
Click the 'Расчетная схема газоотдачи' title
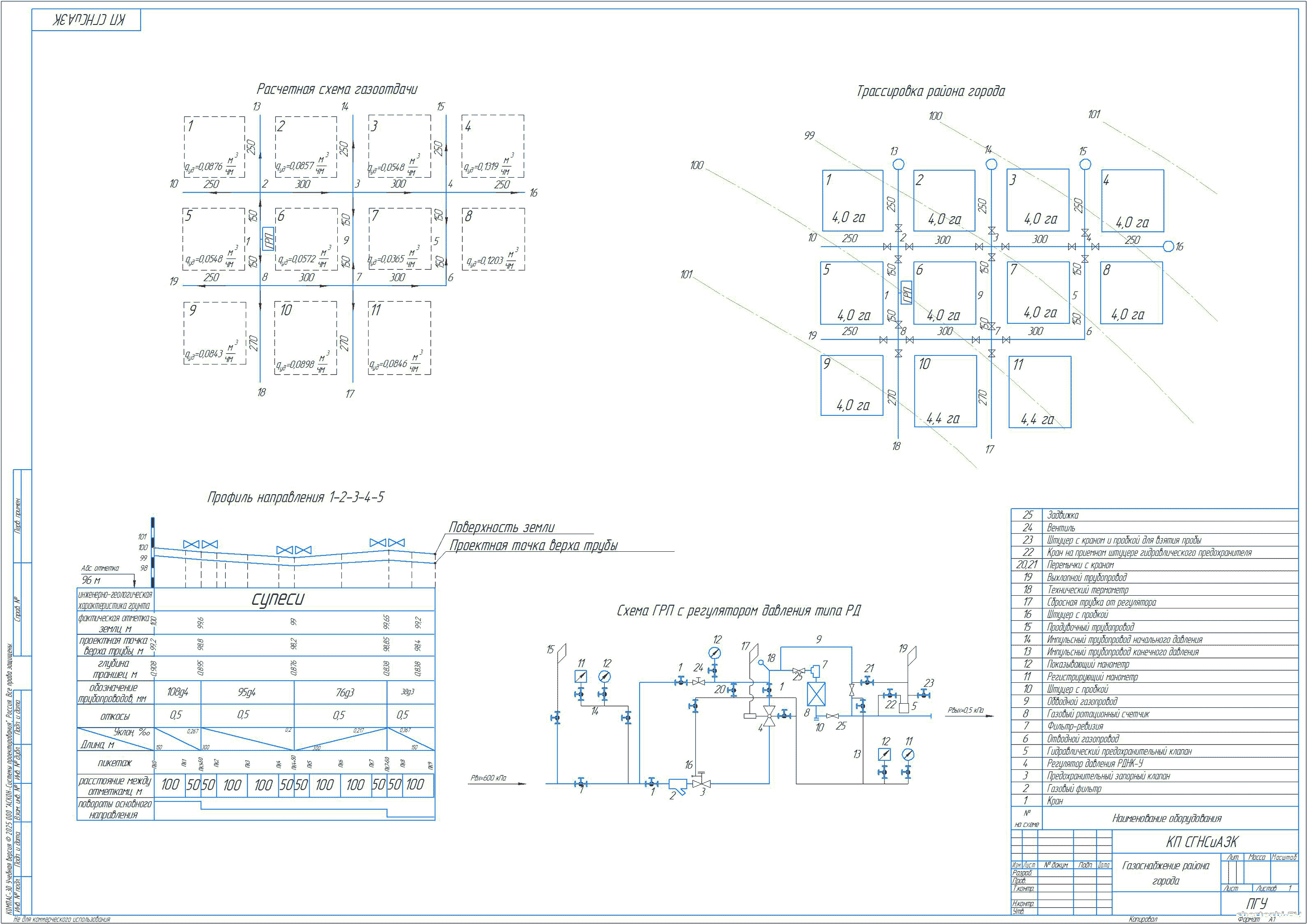click(336, 89)
